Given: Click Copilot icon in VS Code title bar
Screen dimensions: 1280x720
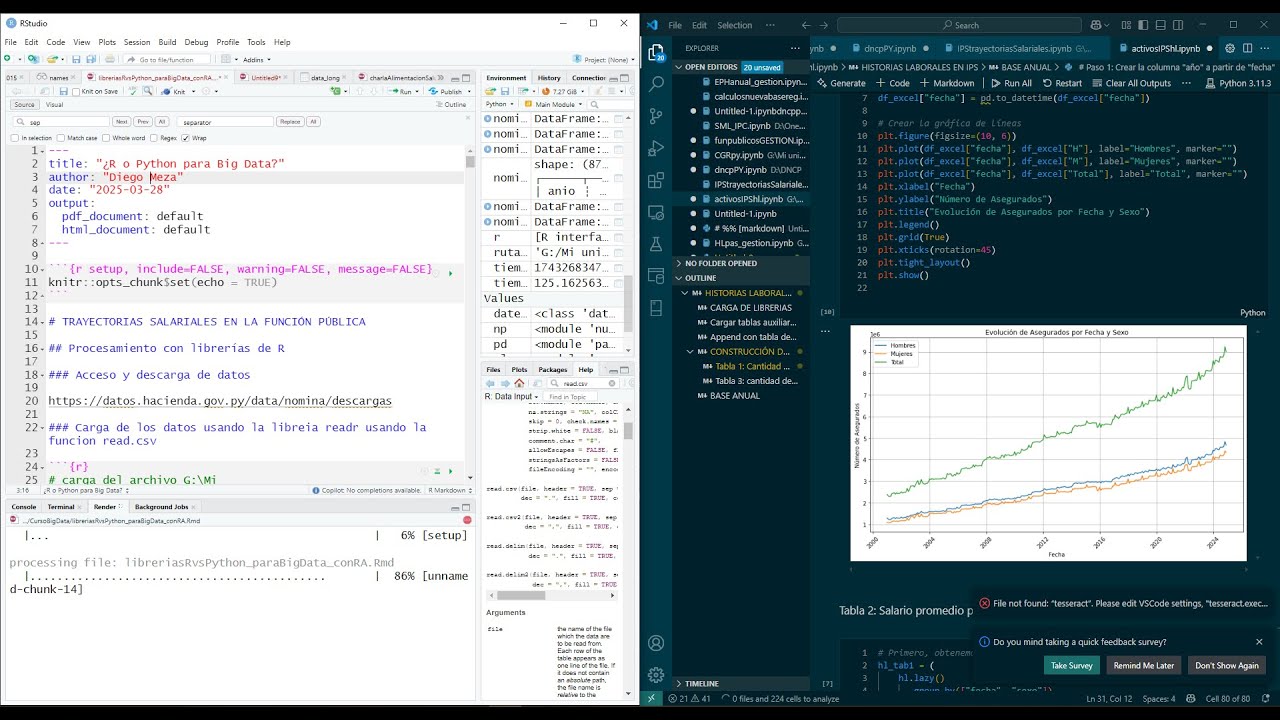Looking at the screenshot, I should (1096, 25).
